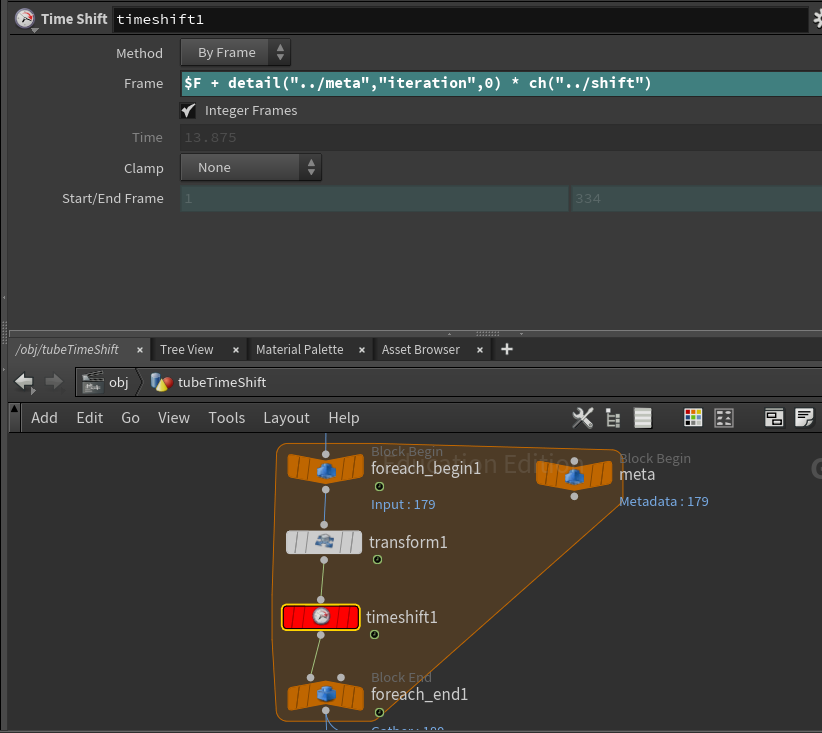
Task: Open the Clamp dropdown set to None
Action: (250, 168)
